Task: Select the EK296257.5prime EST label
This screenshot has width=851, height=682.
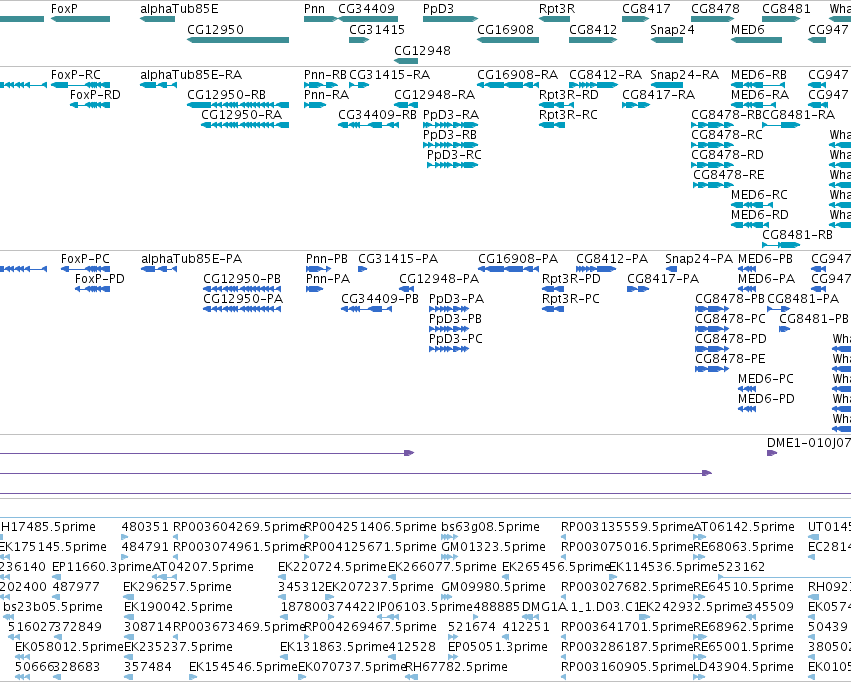Action: [x=177, y=587]
